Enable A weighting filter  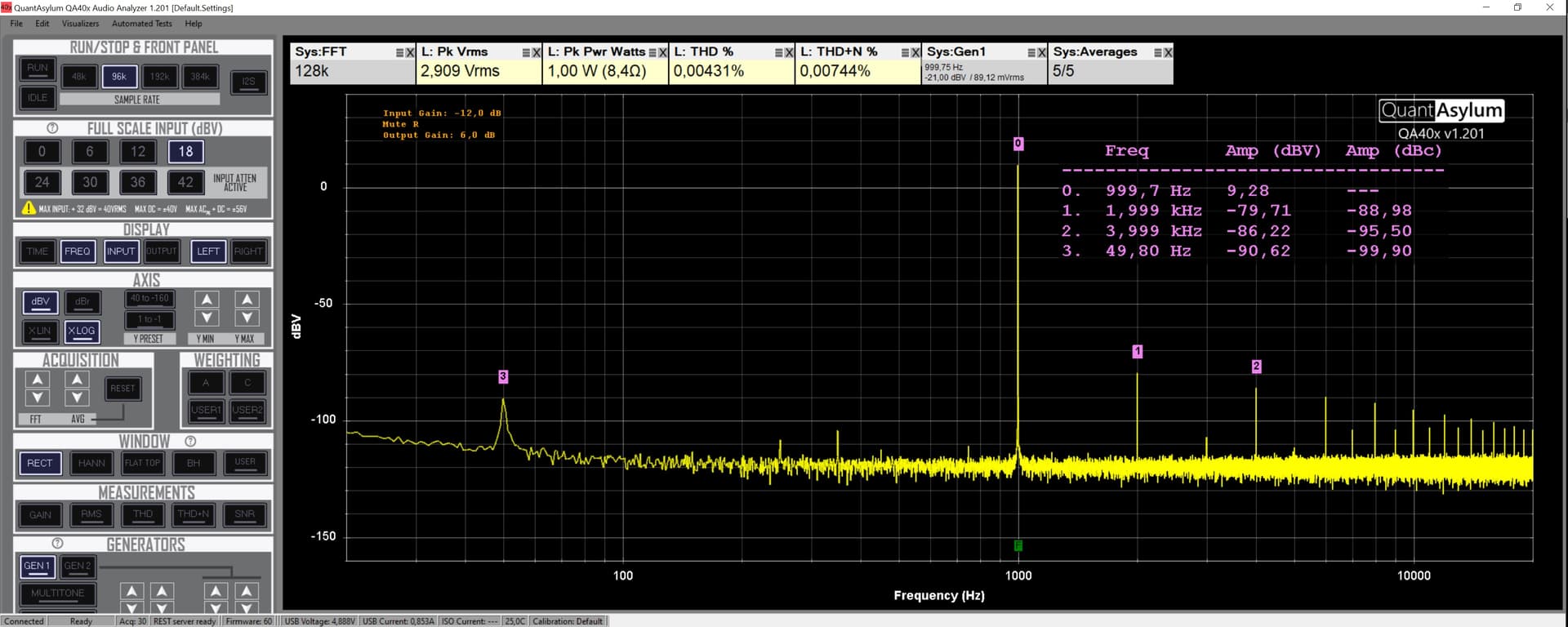pos(206,383)
